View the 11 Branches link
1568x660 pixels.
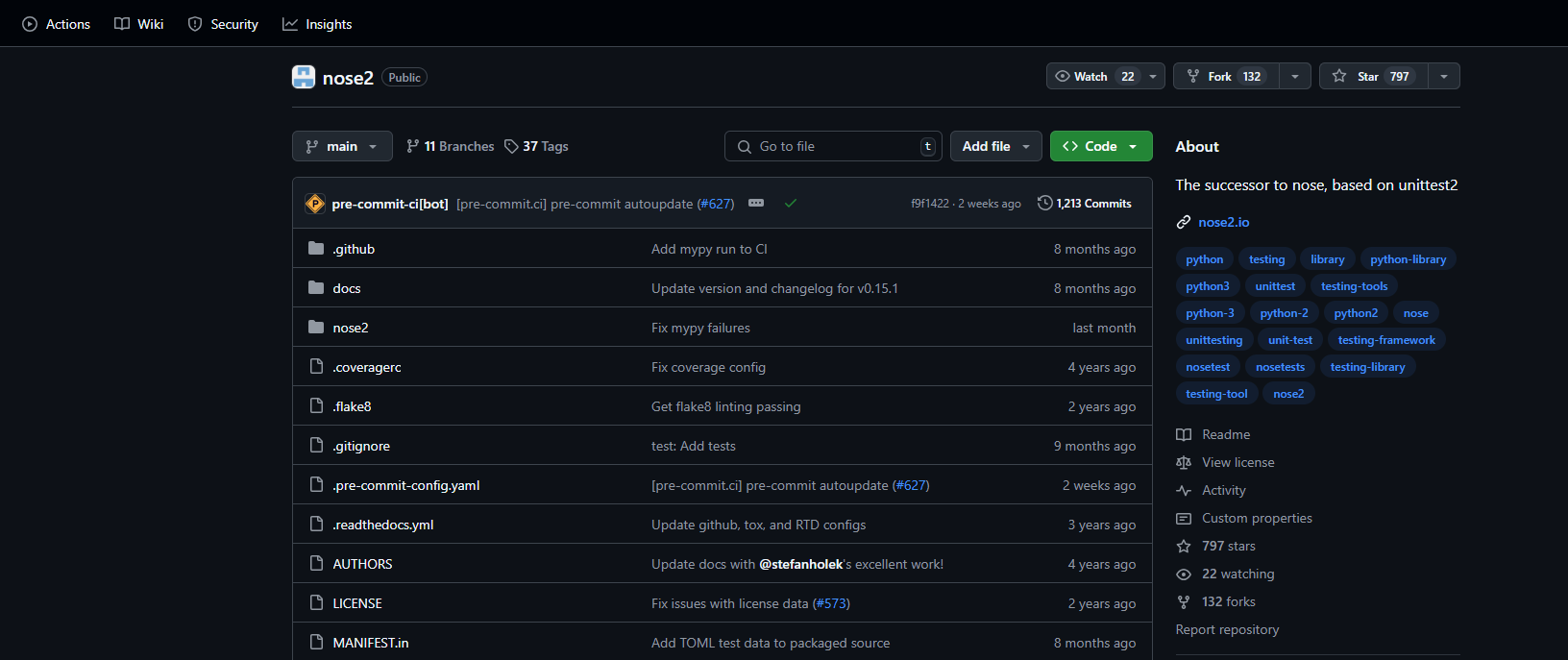(450, 146)
